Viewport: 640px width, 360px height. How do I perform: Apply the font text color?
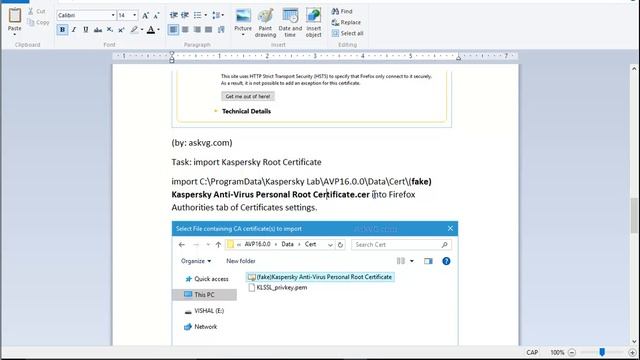click(x=151, y=29)
